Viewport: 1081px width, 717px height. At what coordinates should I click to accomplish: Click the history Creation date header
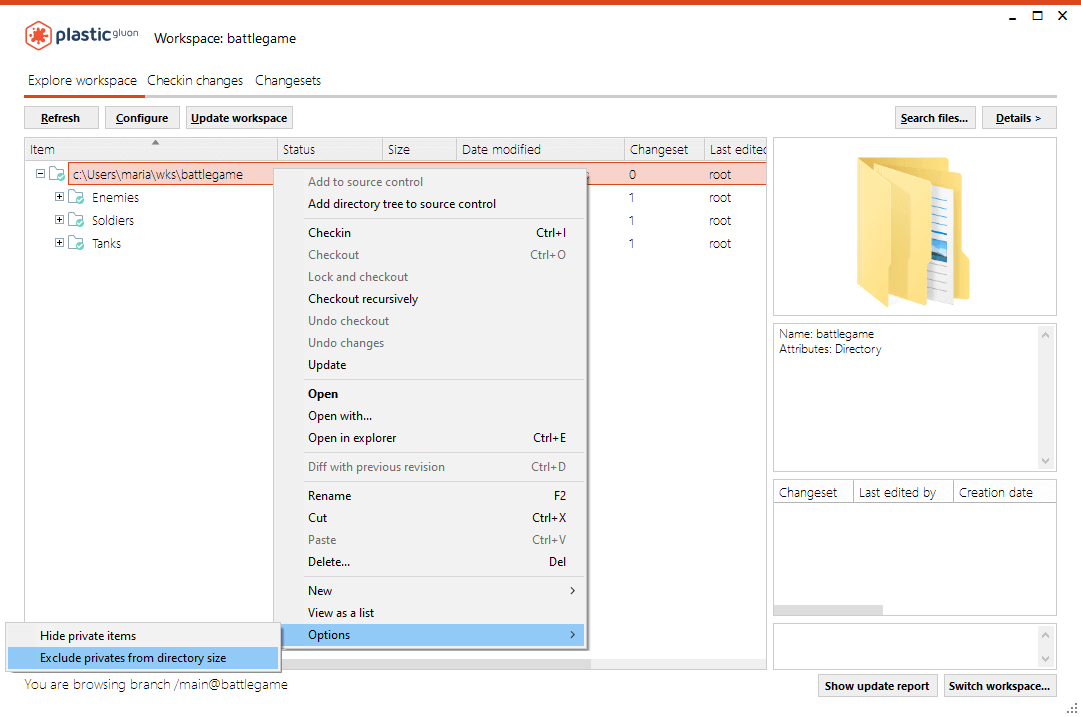click(1004, 492)
